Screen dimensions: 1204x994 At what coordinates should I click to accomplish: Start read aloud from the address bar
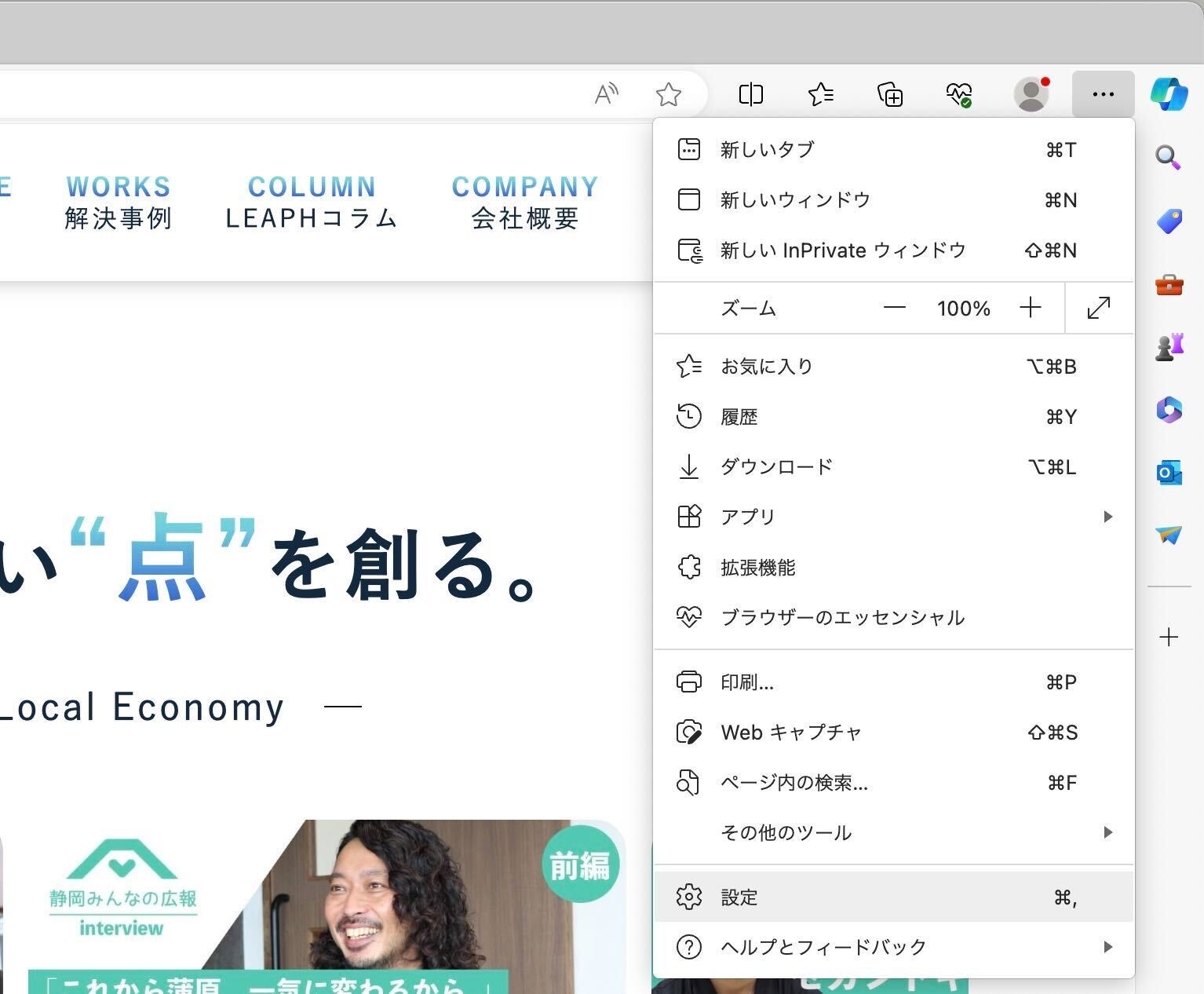tap(606, 93)
